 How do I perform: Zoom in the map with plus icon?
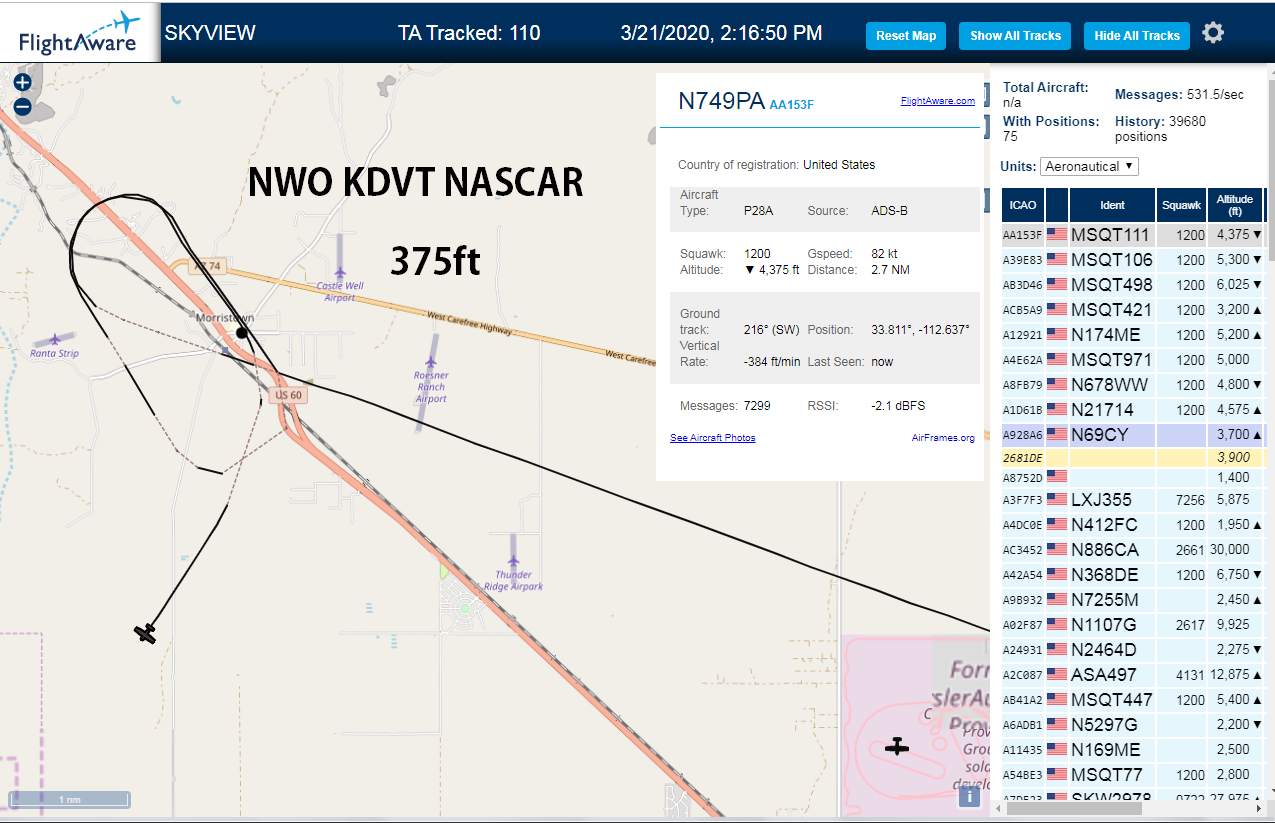(x=22, y=83)
